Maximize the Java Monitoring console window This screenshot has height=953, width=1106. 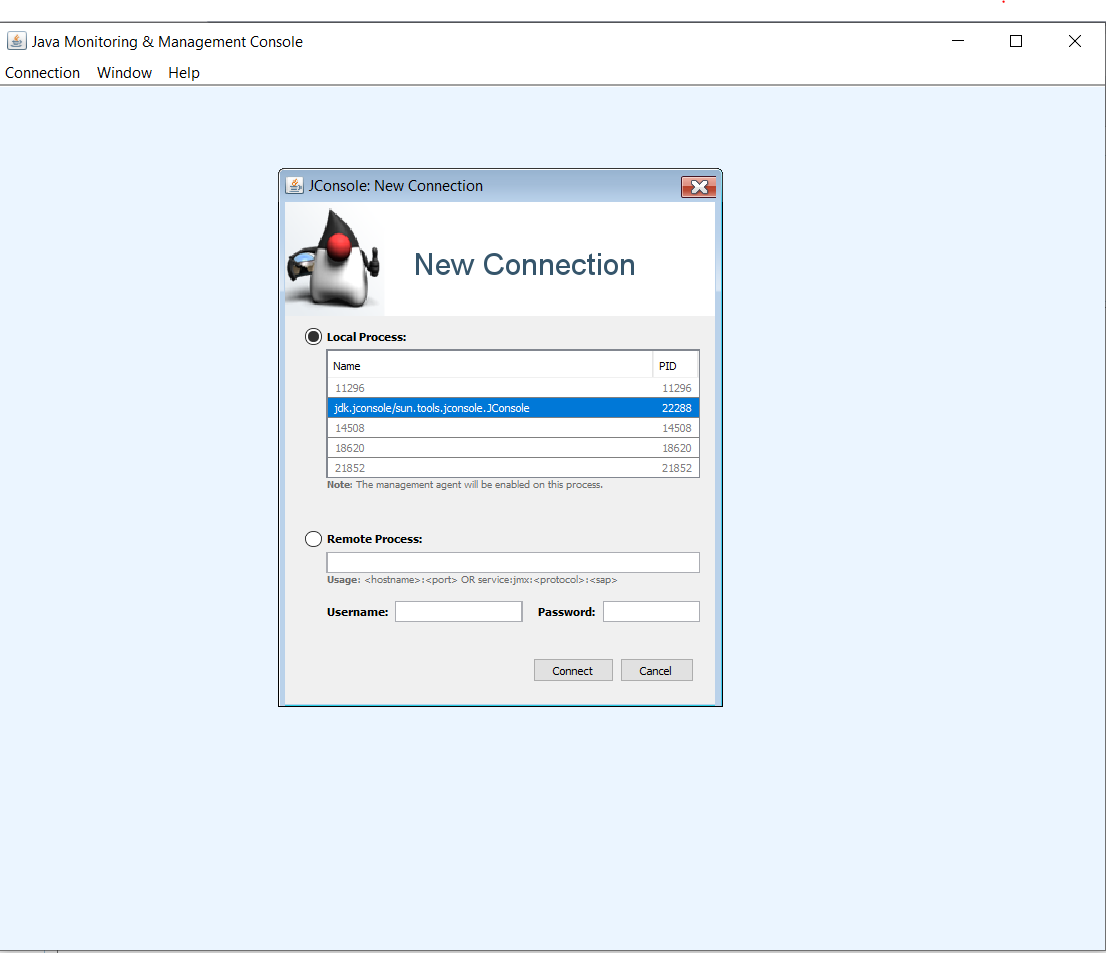point(1016,41)
